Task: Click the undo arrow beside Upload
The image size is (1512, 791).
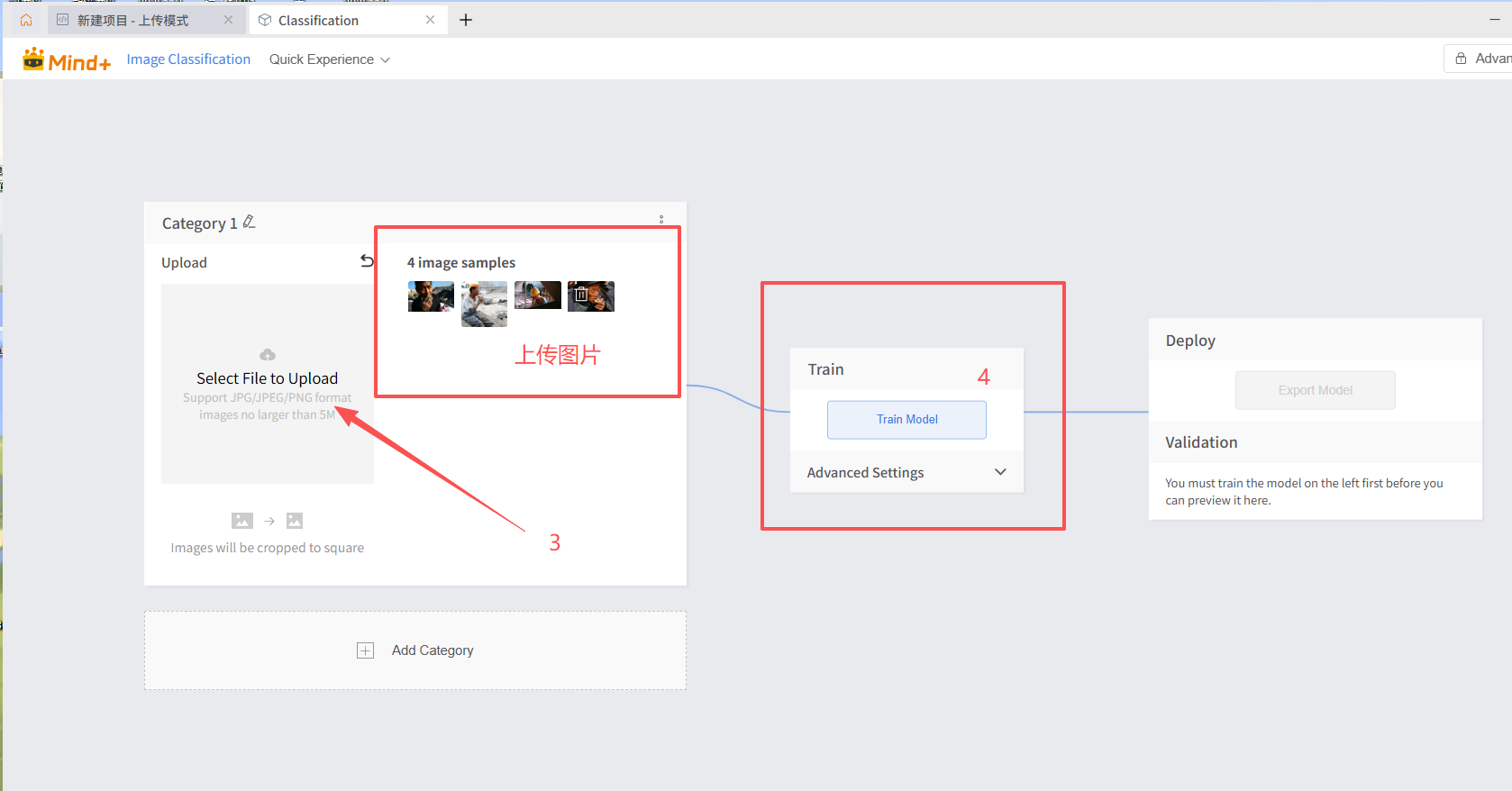Action: (x=367, y=261)
